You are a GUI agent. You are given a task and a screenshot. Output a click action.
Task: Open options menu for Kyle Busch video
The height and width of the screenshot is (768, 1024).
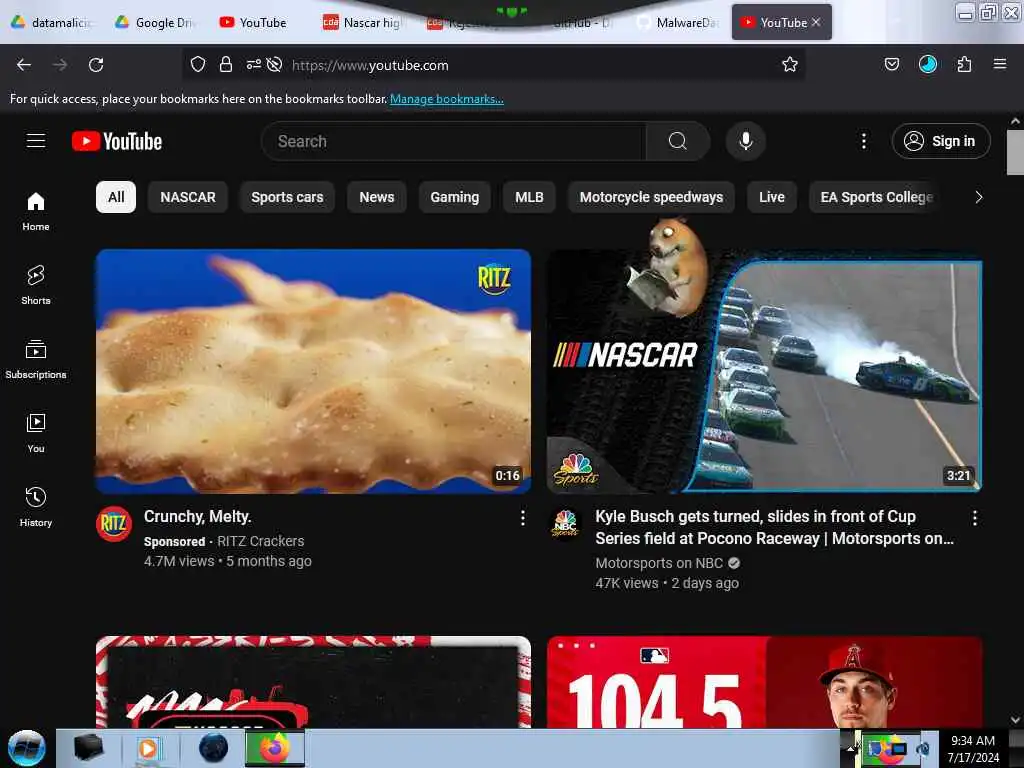pos(974,518)
